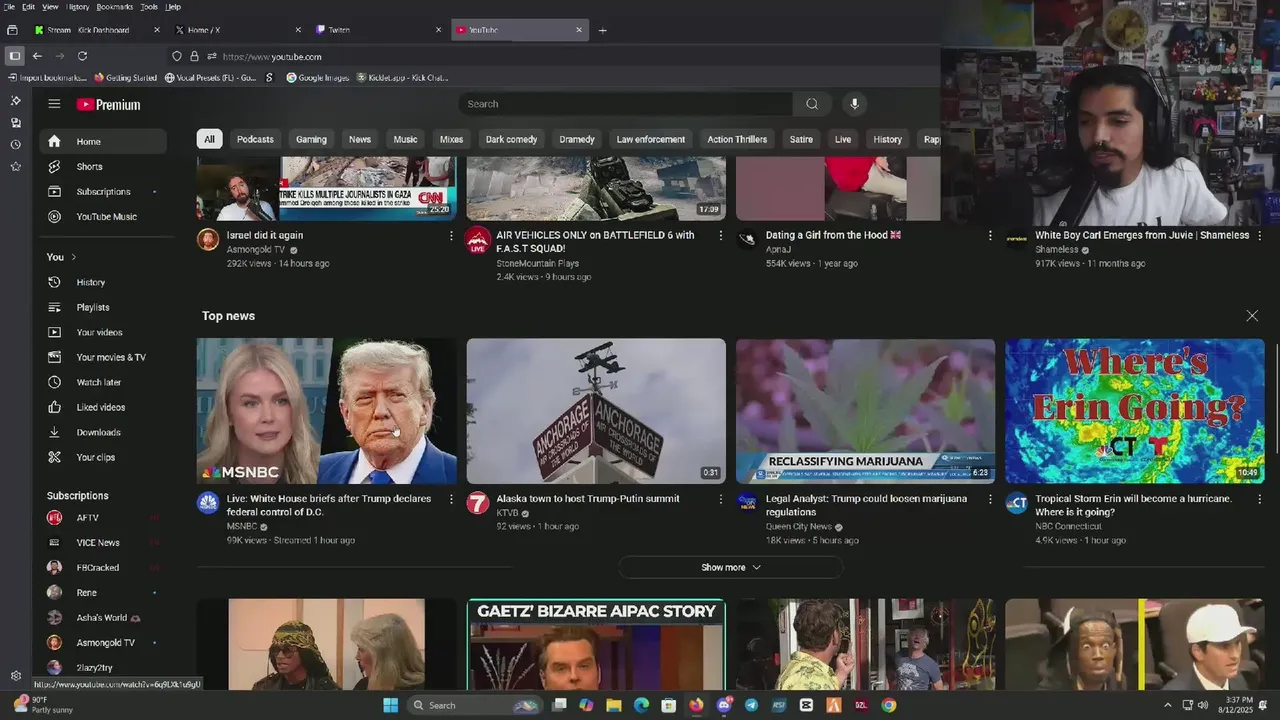Viewport: 1280px width, 720px height.
Task: Open Shorts in the sidebar
Action: 103,167
